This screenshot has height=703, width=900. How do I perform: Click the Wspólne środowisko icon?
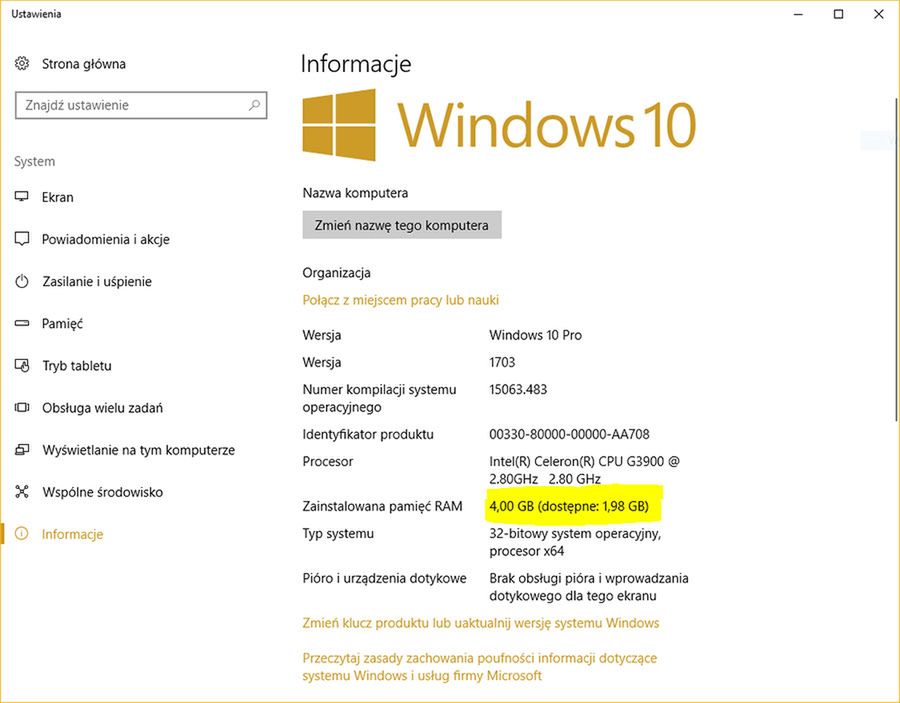coord(22,492)
